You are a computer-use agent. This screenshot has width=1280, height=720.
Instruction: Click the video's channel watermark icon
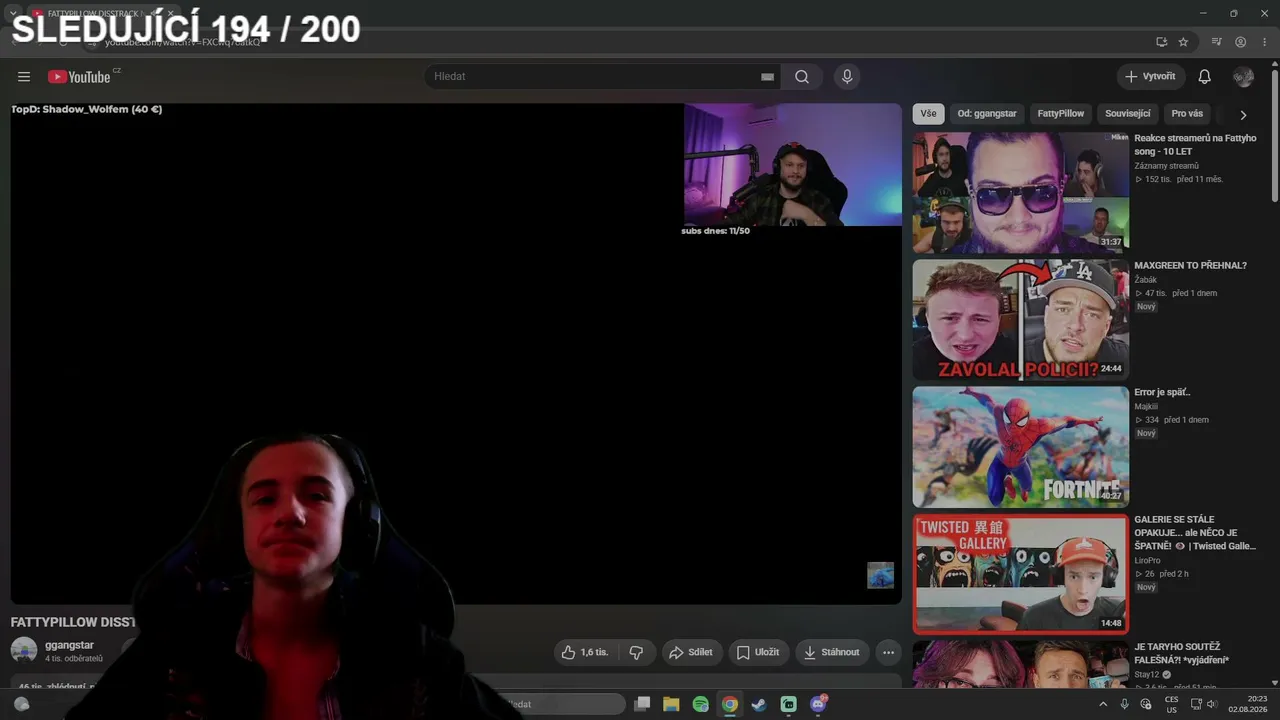(x=880, y=575)
